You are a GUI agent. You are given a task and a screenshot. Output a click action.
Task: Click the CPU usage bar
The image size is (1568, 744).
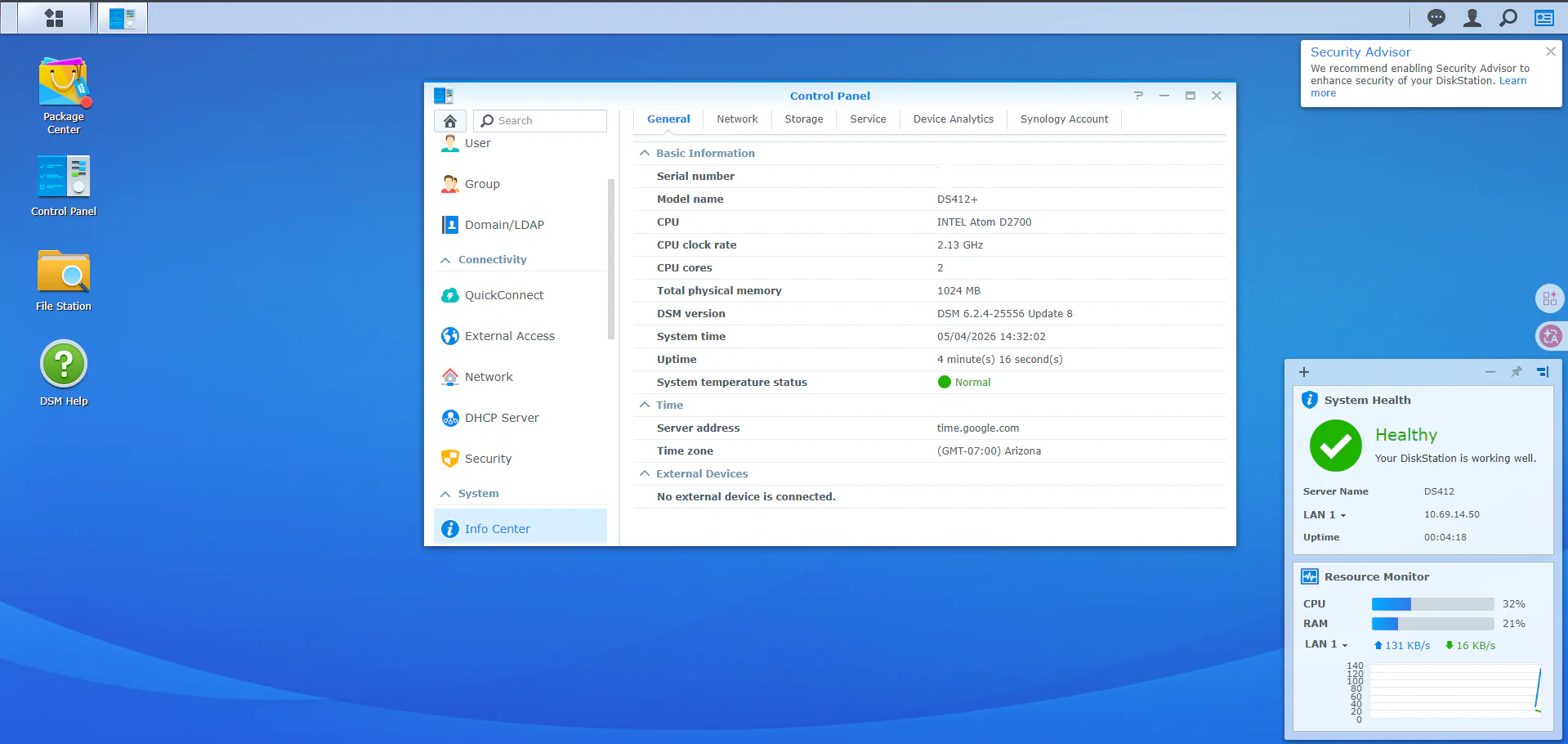coord(1433,604)
